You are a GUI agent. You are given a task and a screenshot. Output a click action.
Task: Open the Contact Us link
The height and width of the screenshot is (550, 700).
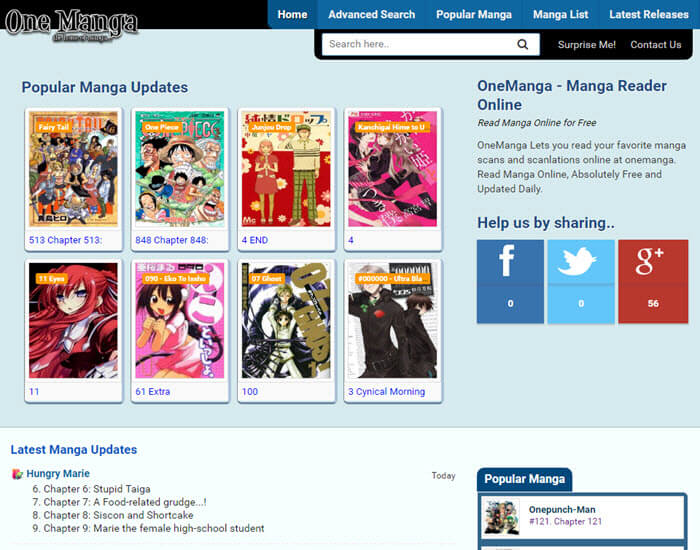(x=655, y=45)
